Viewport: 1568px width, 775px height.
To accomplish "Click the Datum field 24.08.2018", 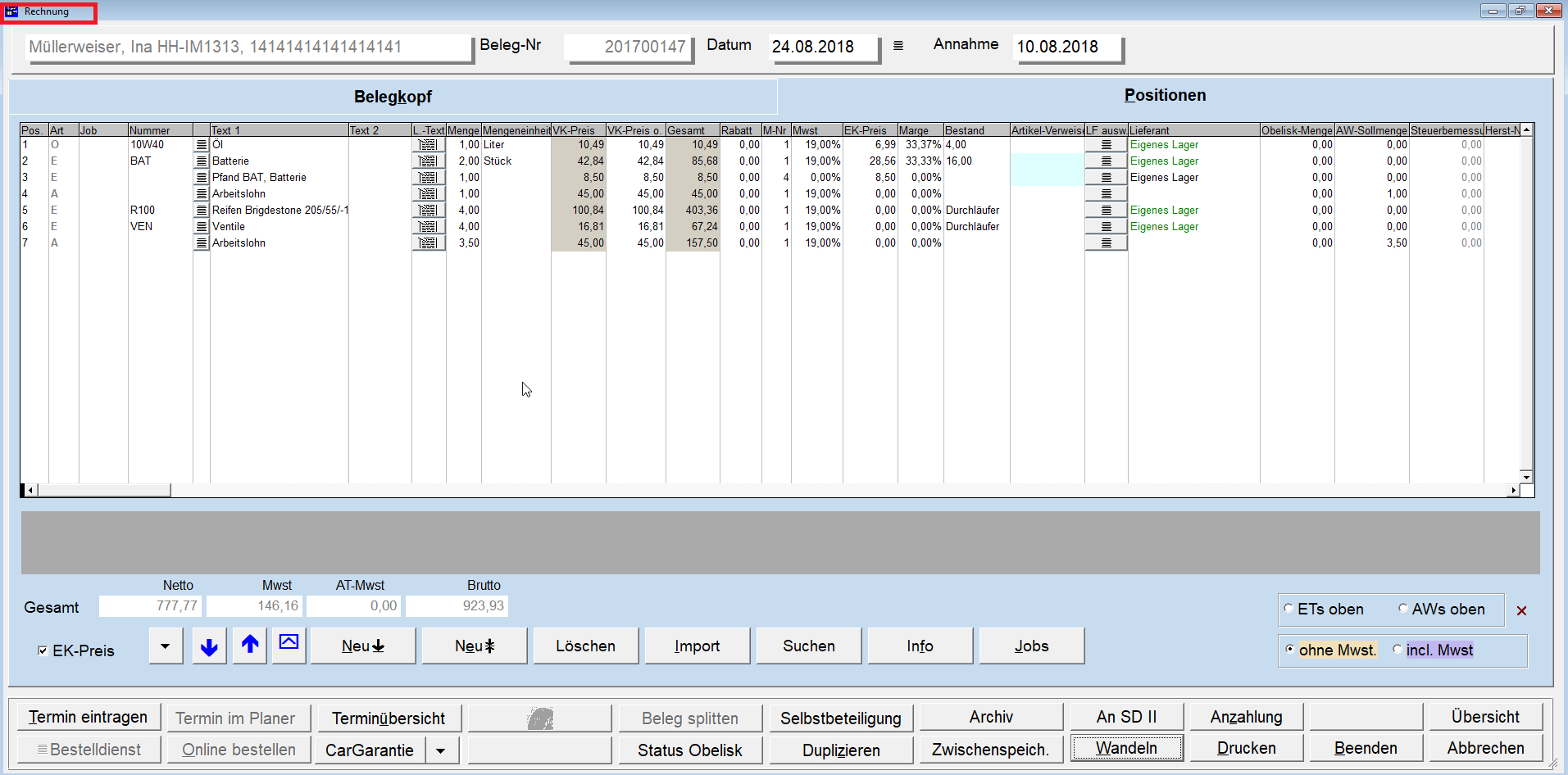I will 825,47.
